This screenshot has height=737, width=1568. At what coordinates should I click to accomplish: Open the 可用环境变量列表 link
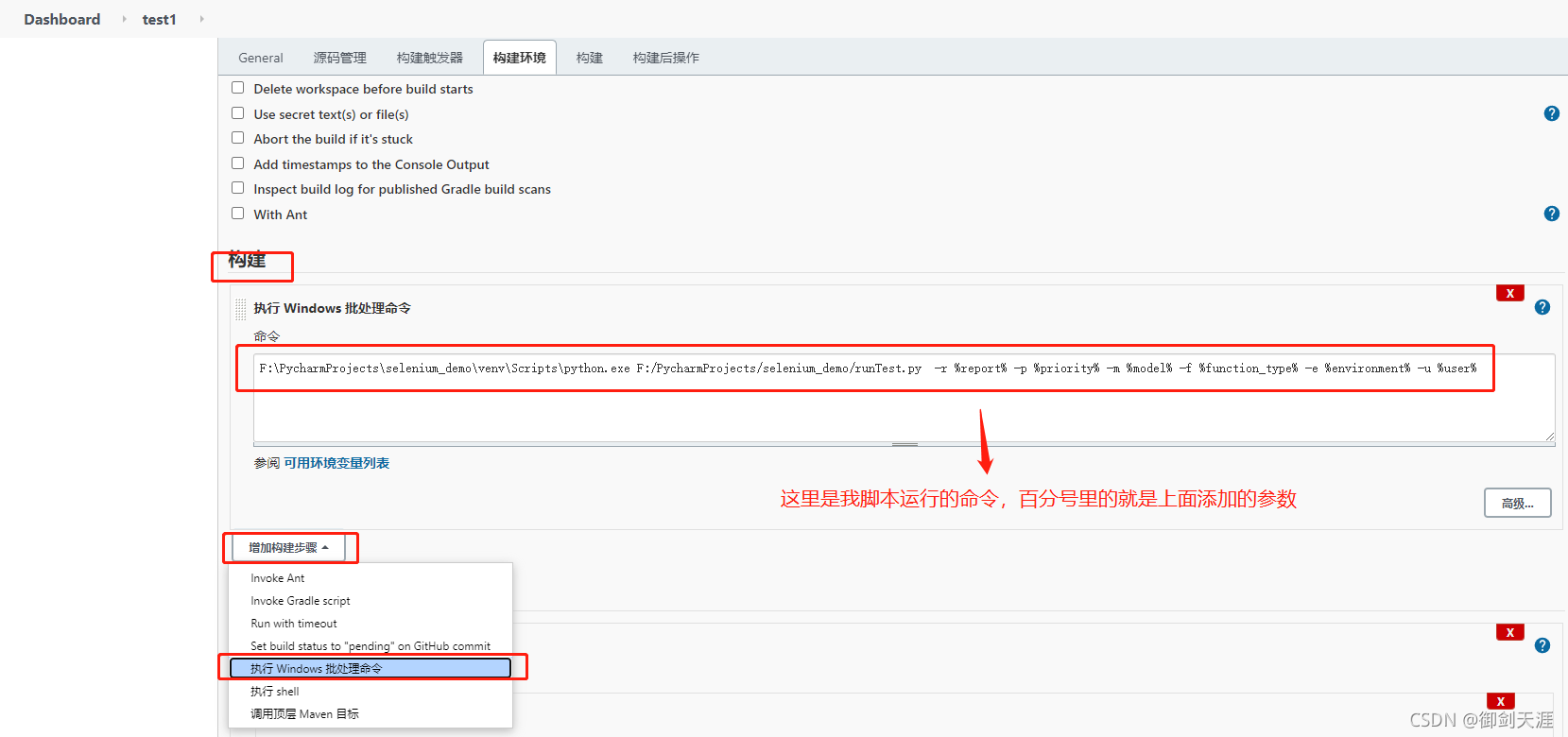tap(336, 463)
